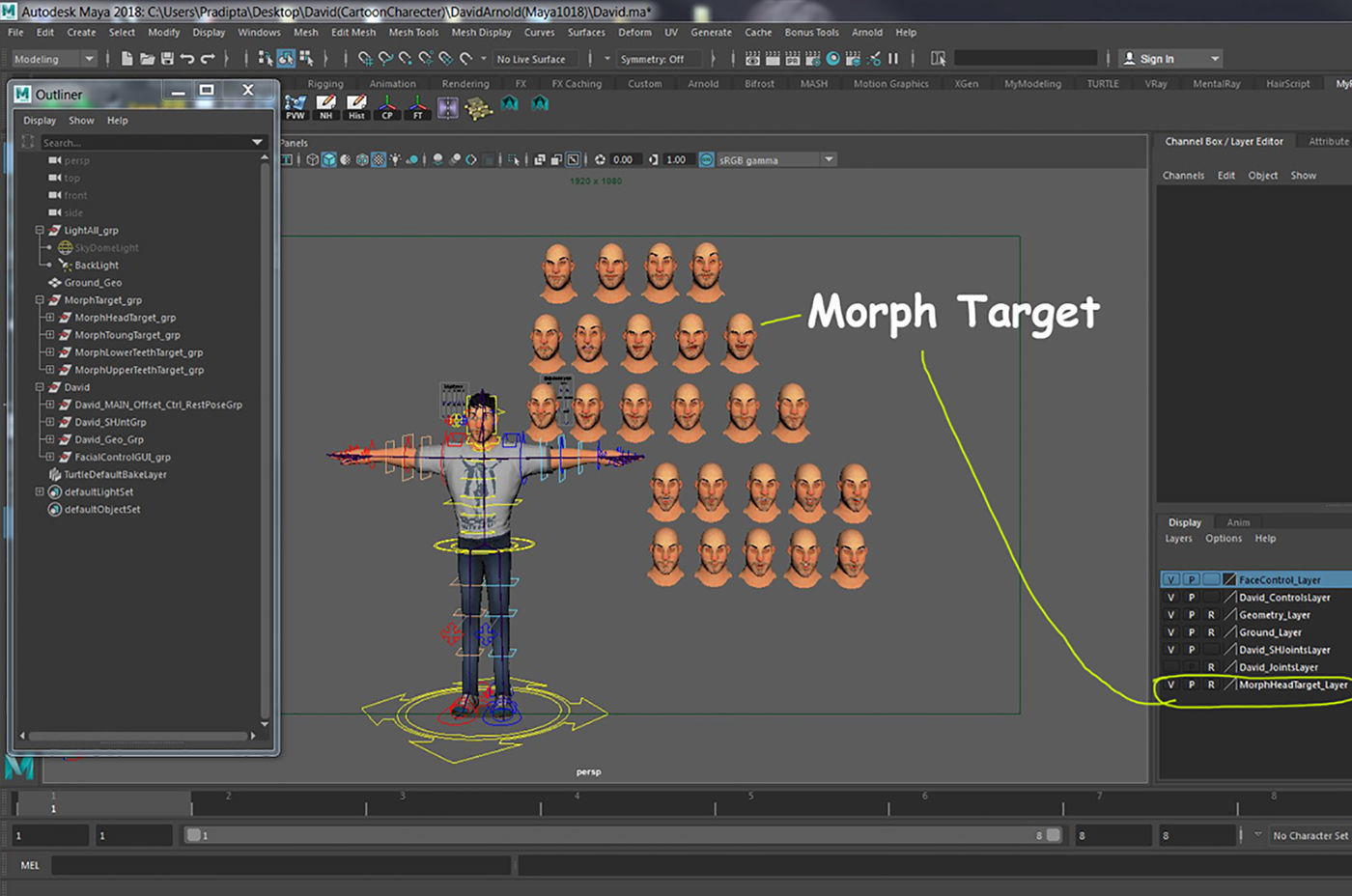
Task: Toggle visibility V of David_ControlsLayer
Action: tap(1171, 597)
